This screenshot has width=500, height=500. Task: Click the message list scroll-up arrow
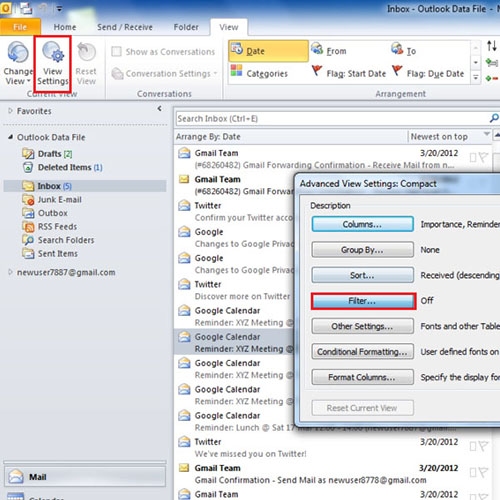(497, 135)
